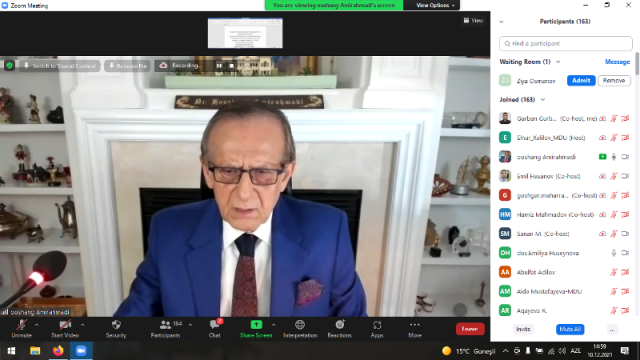
Task: Click the green encryption shield icon
Action: (9, 66)
